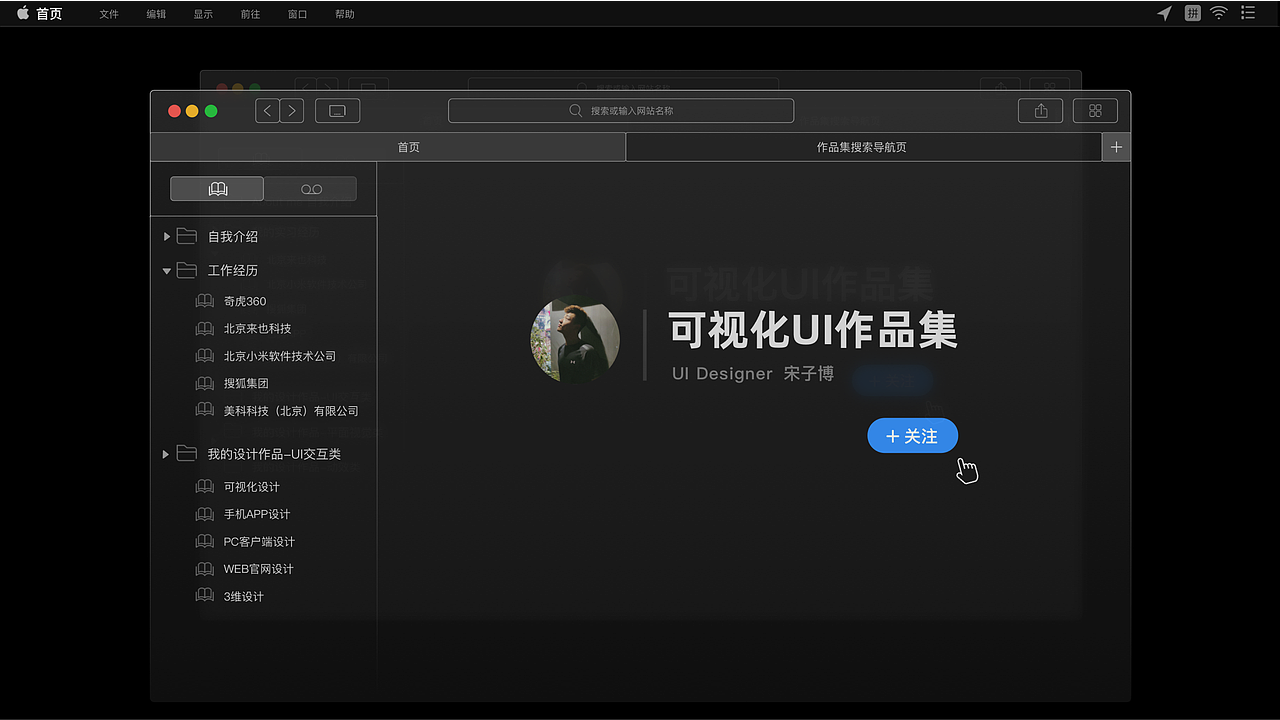This screenshot has width=1280, height=720.
Task: Click the Wi-Fi icon in the menu bar
Action: (x=1218, y=13)
